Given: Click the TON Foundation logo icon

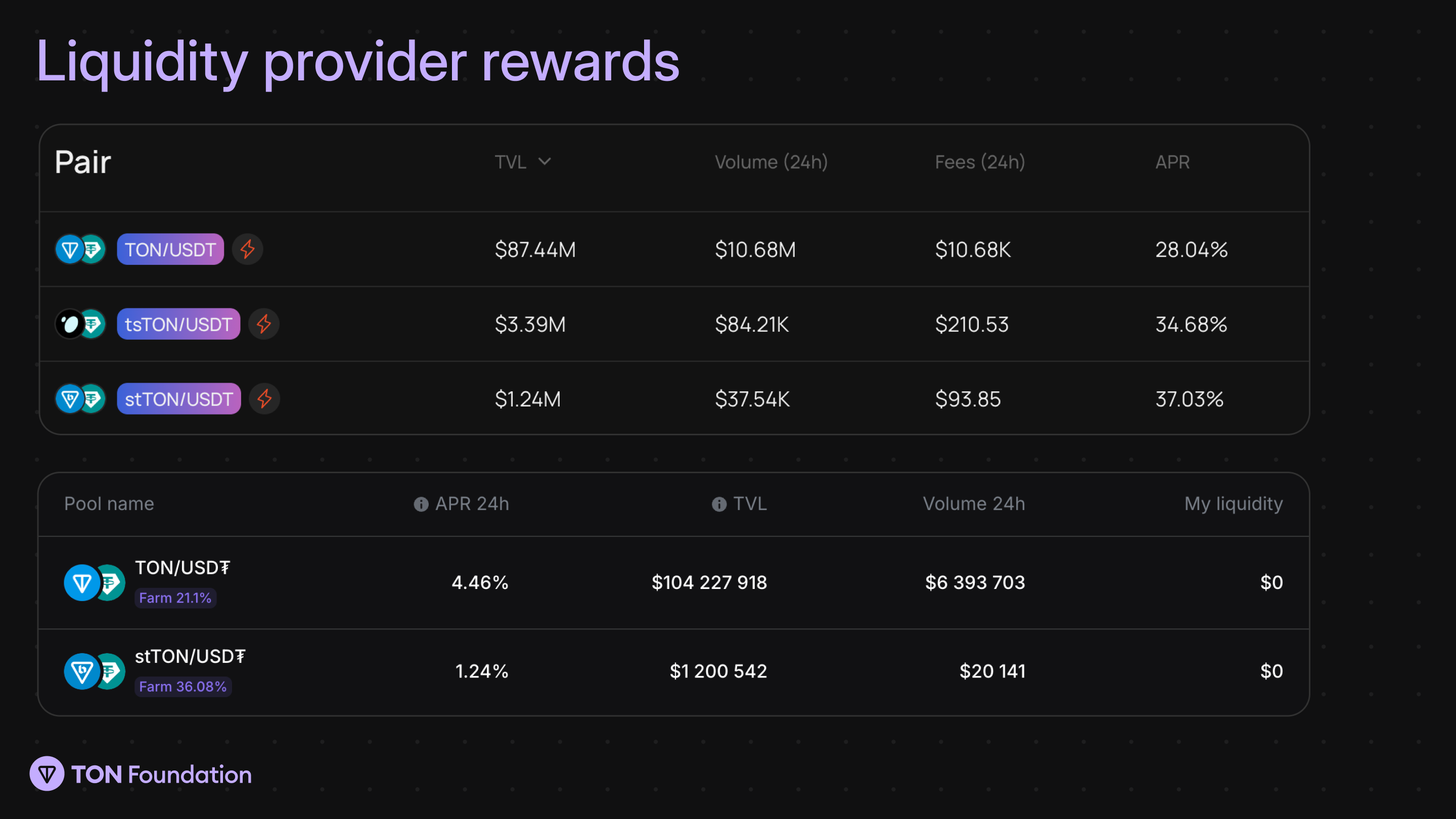Looking at the screenshot, I should (47, 774).
